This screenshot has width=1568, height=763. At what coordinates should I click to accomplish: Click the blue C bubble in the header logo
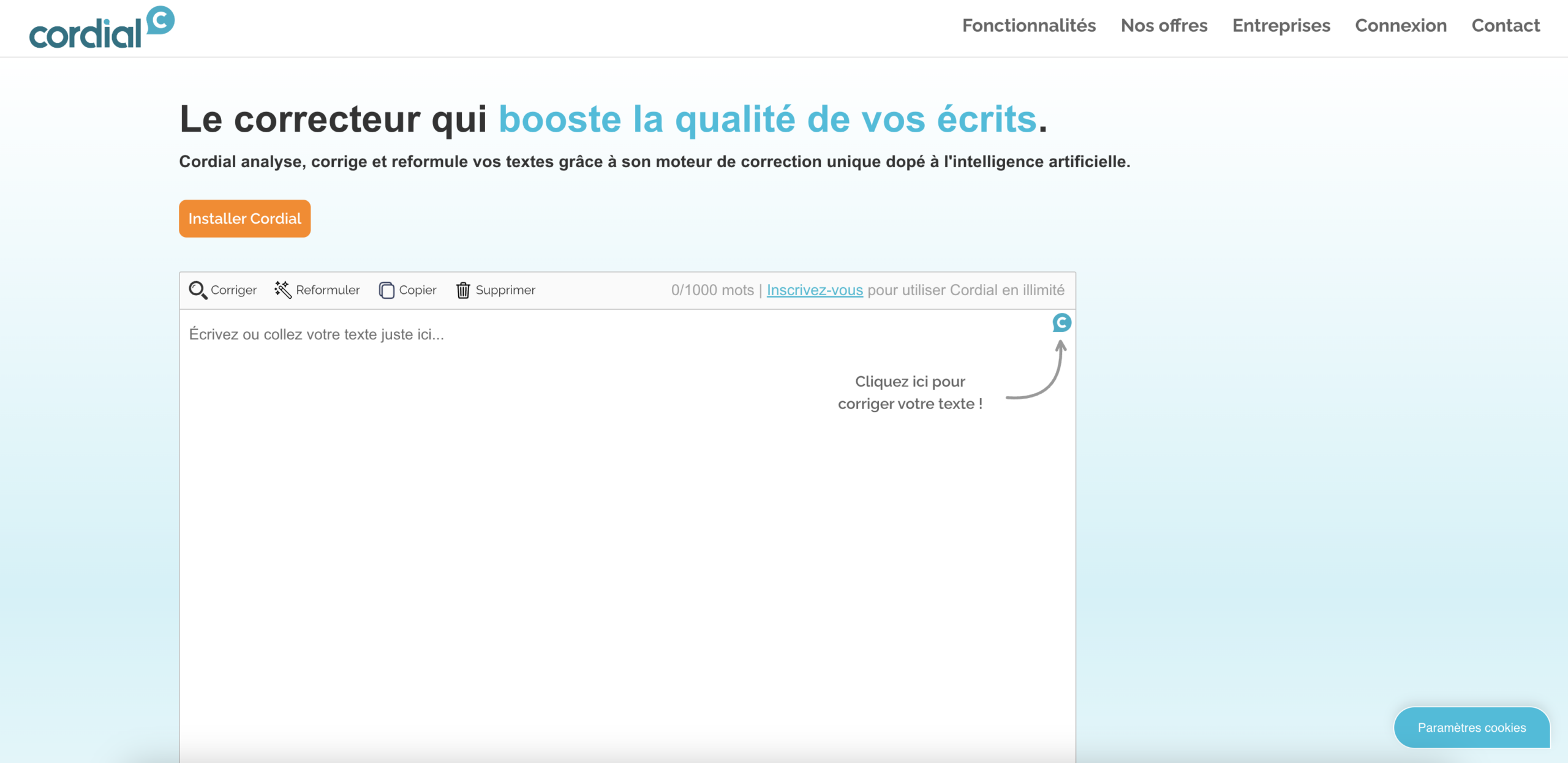click(x=160, y=20)
